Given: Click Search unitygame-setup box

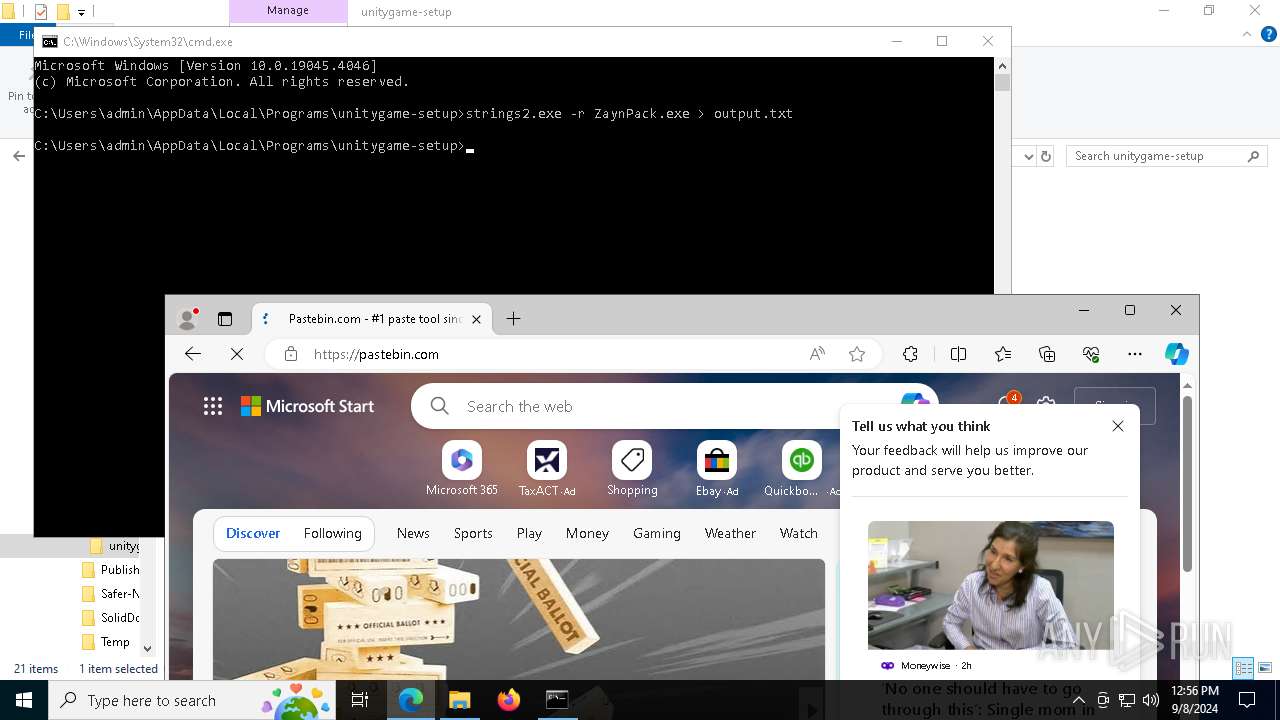Looking at the screenshot, I should click(x=1166, y=156).
